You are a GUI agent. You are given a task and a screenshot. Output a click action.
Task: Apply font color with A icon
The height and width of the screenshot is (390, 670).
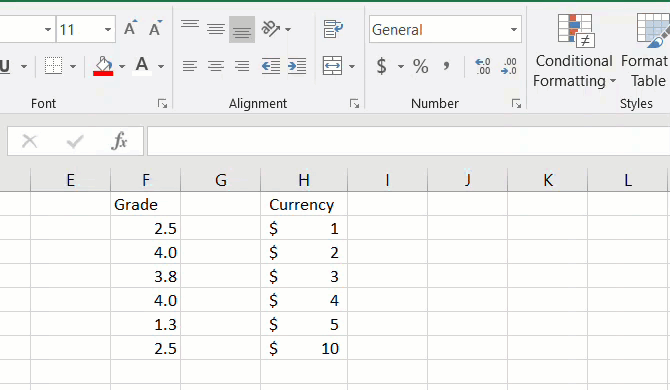pos(142,66)
